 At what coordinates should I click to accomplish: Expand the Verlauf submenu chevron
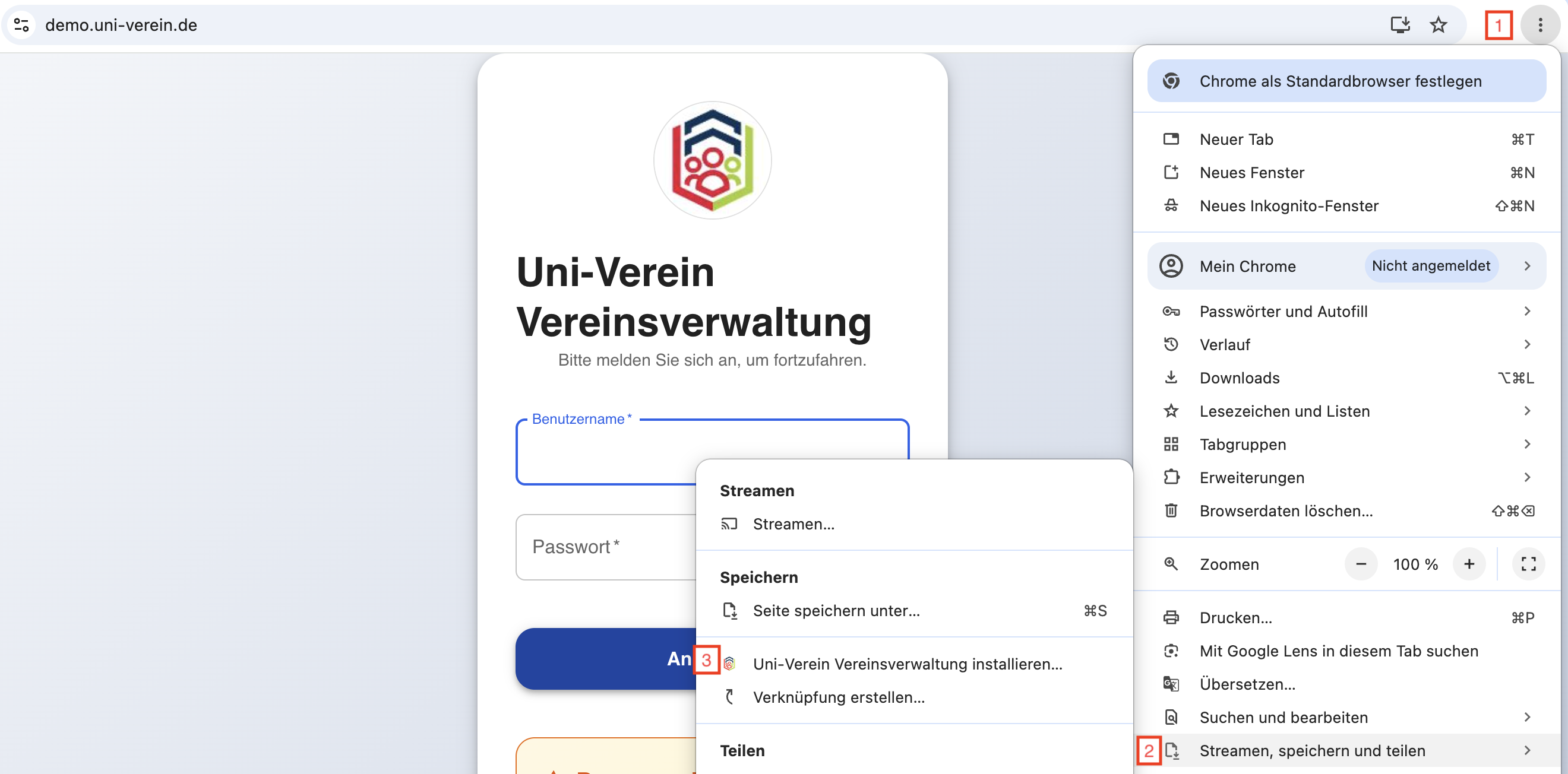coord(1526,344)
